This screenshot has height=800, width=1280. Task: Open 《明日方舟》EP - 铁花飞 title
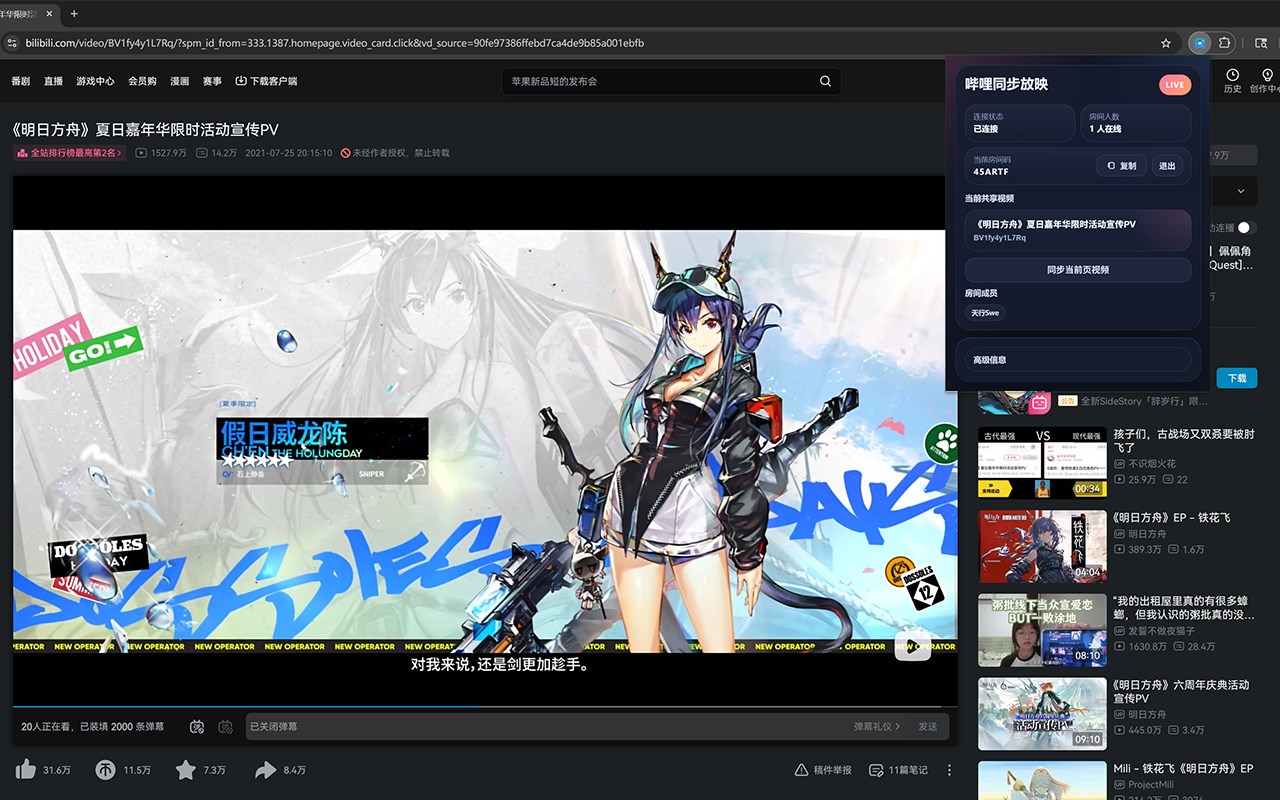(x=1171, y=518)
